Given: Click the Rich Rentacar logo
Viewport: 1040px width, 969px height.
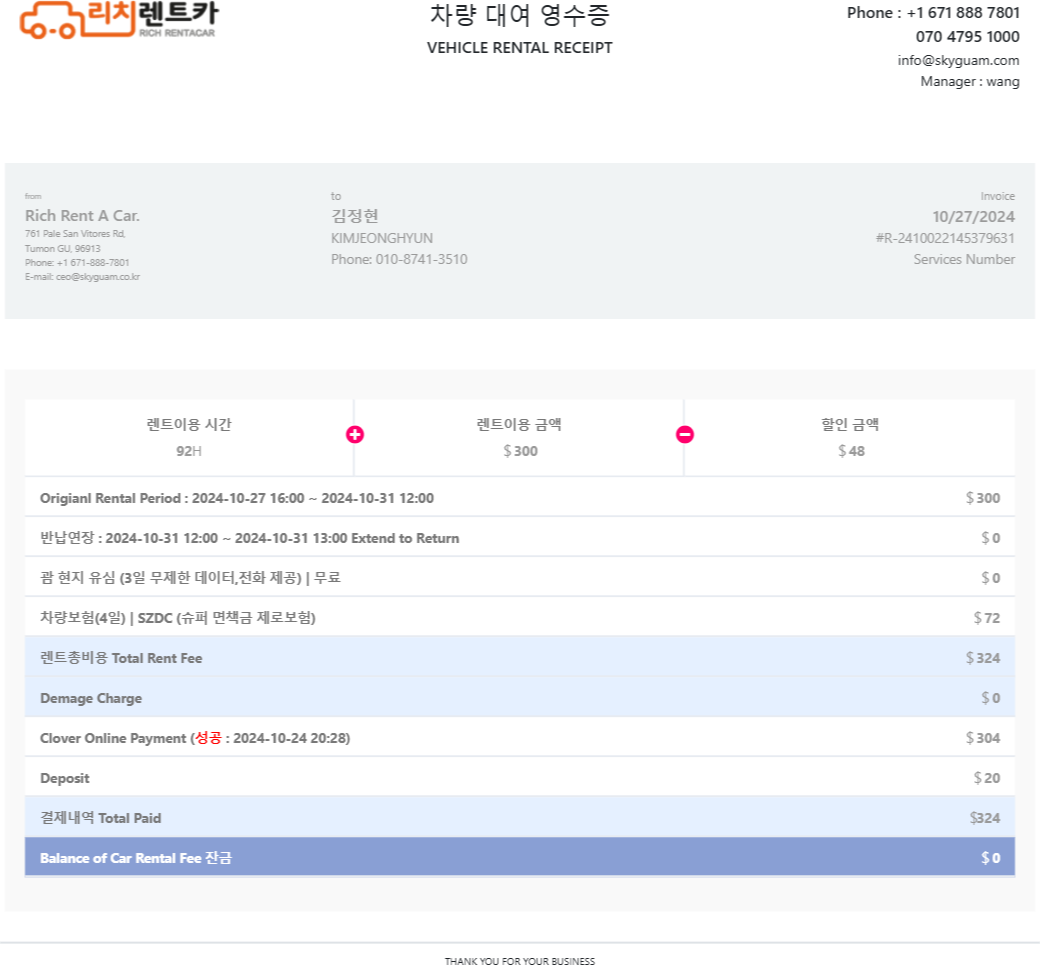Looking at the screenshot, I should pos(119,20).
